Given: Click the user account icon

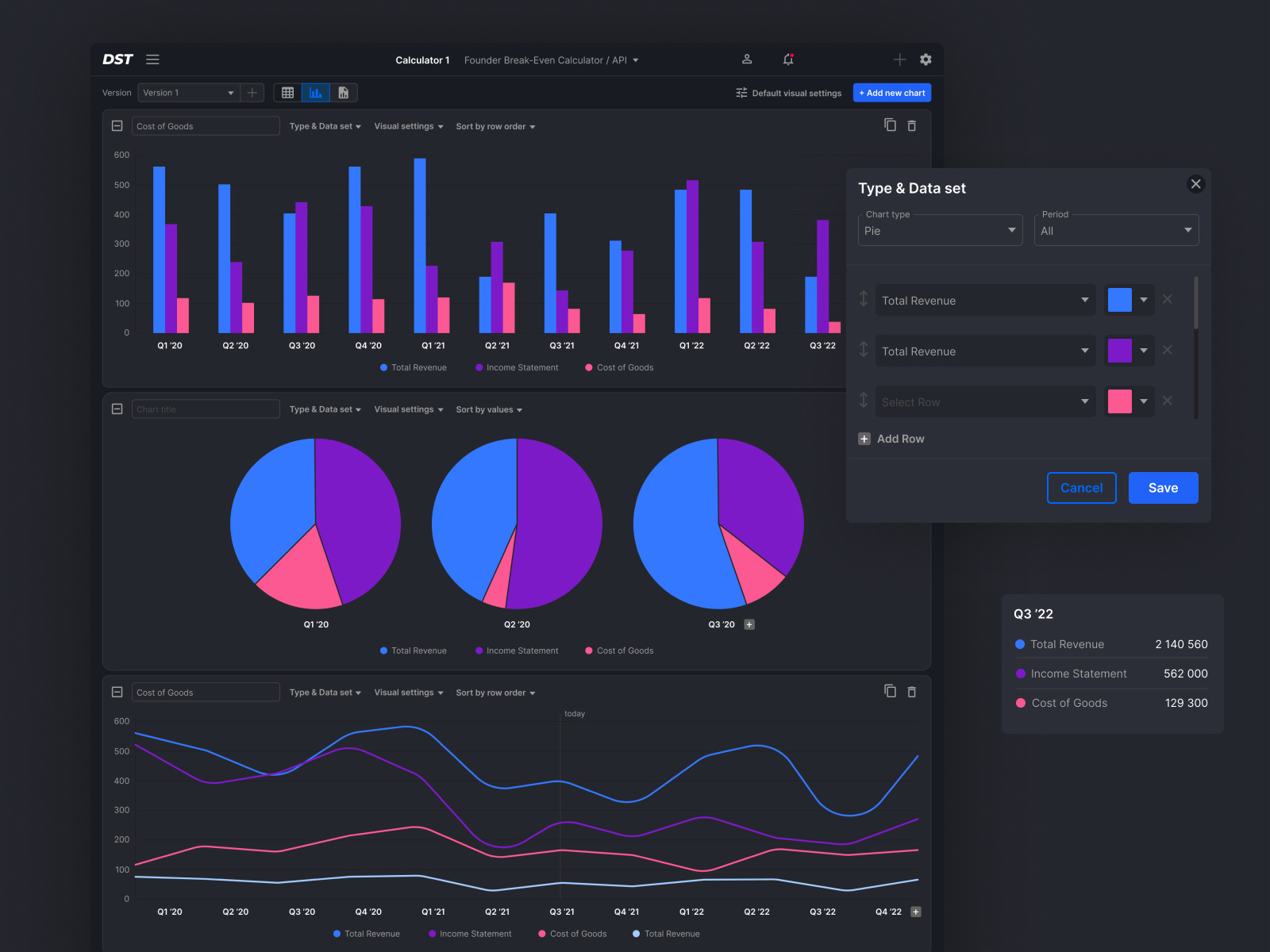Looking at the screenshot, I should click(746, 59).
